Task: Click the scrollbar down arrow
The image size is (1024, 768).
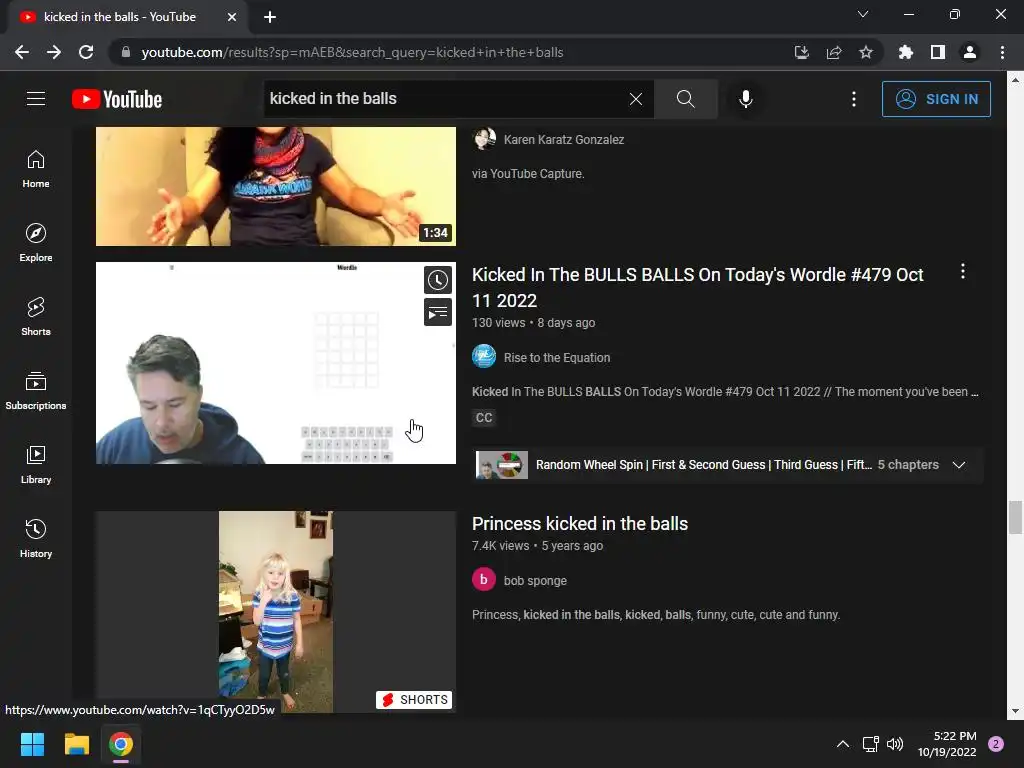Action: click(x=1015, y=711)
